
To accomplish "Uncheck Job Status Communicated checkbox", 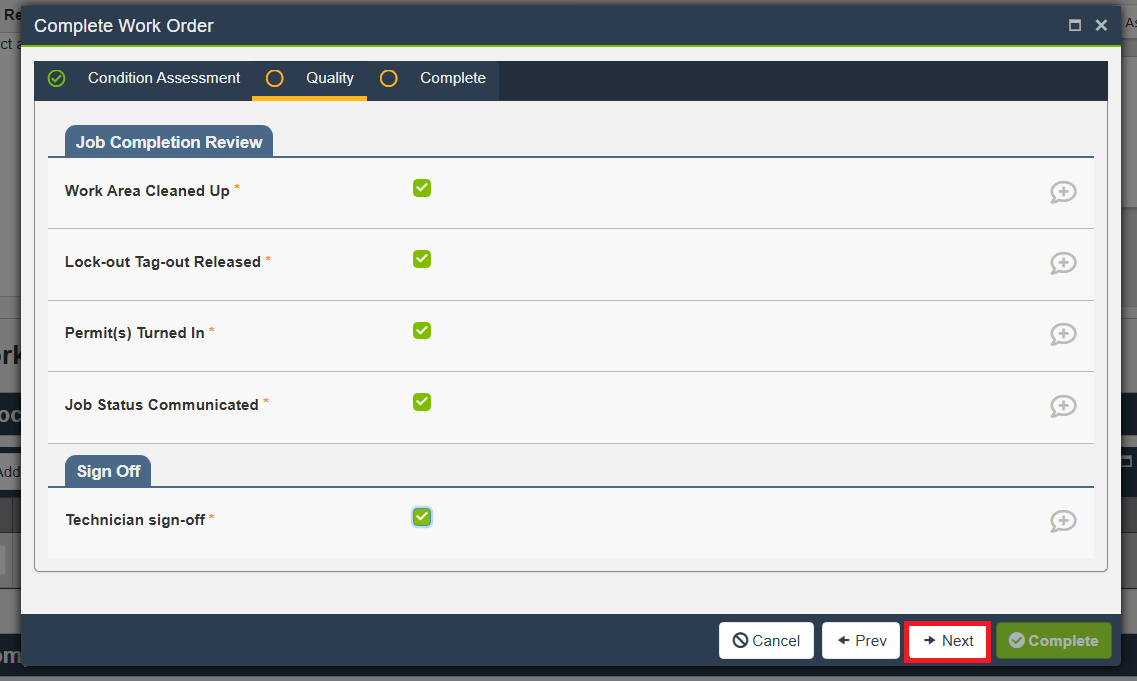I will point(422,402).
